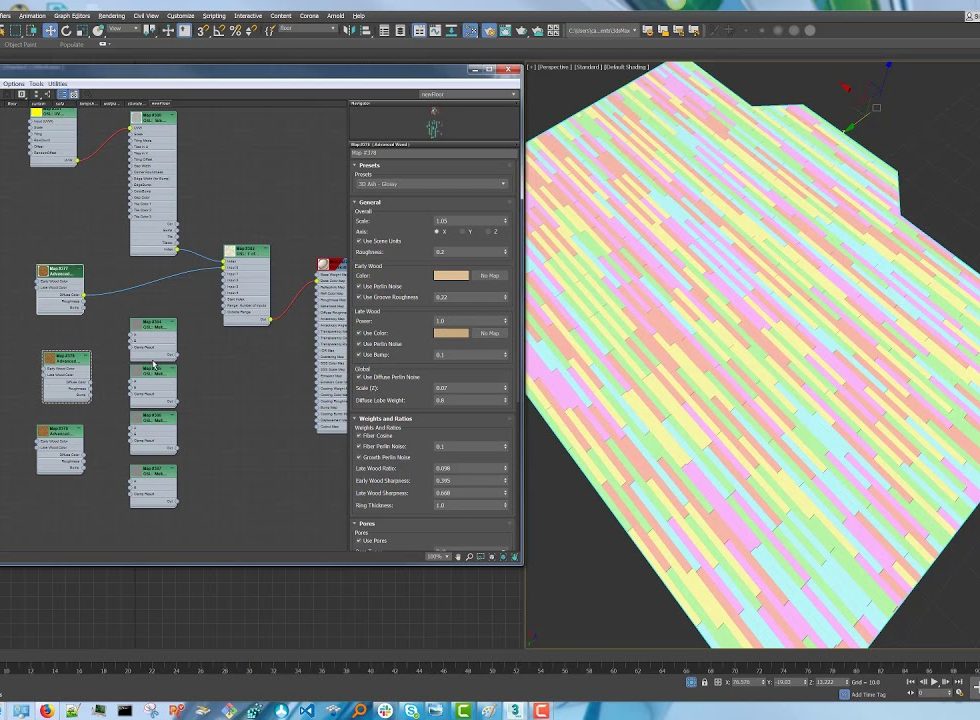Select the Move tool in main toolbar
Image resolution: width=980 pixels, height=720 pixels.
[50, 30]
